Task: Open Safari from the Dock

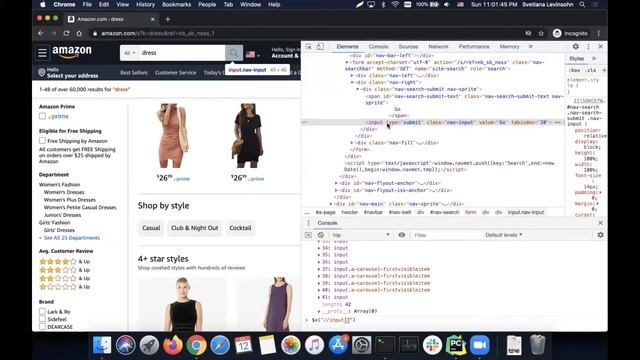Action: (220, 345)
